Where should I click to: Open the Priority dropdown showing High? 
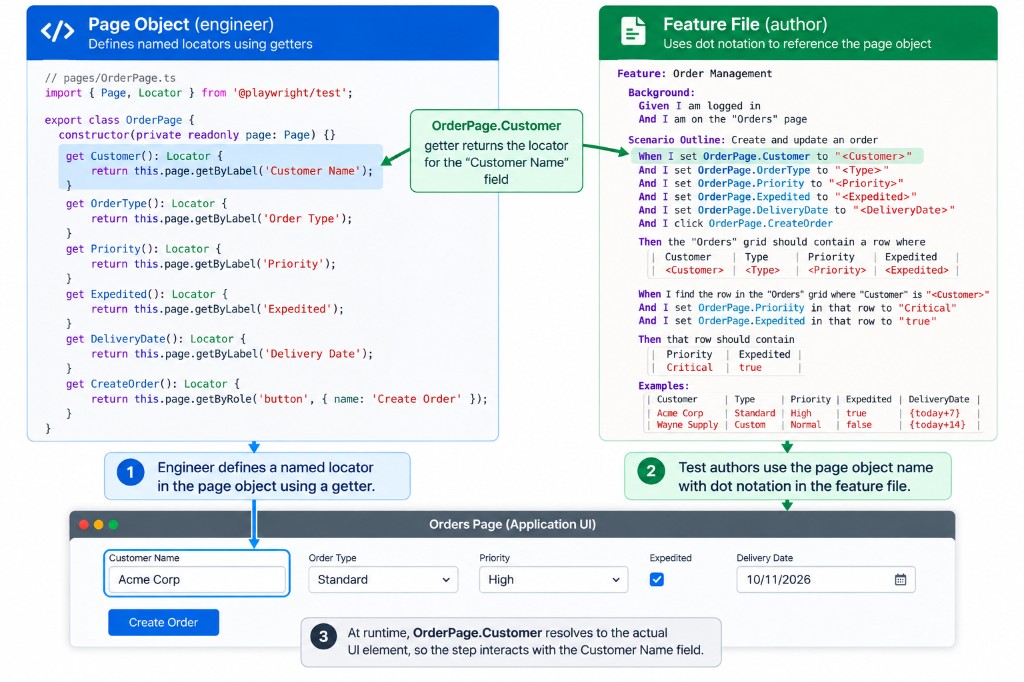554,579
